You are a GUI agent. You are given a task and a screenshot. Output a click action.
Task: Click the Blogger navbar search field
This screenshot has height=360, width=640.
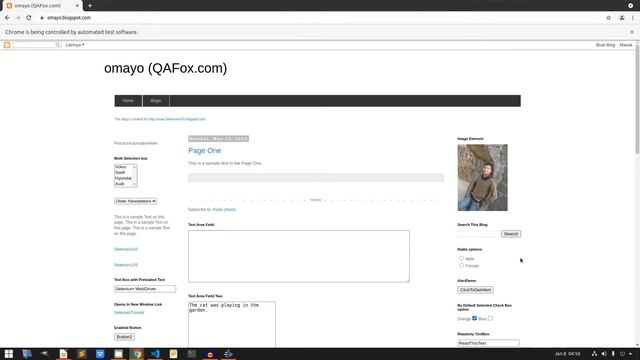pos(34,45)
